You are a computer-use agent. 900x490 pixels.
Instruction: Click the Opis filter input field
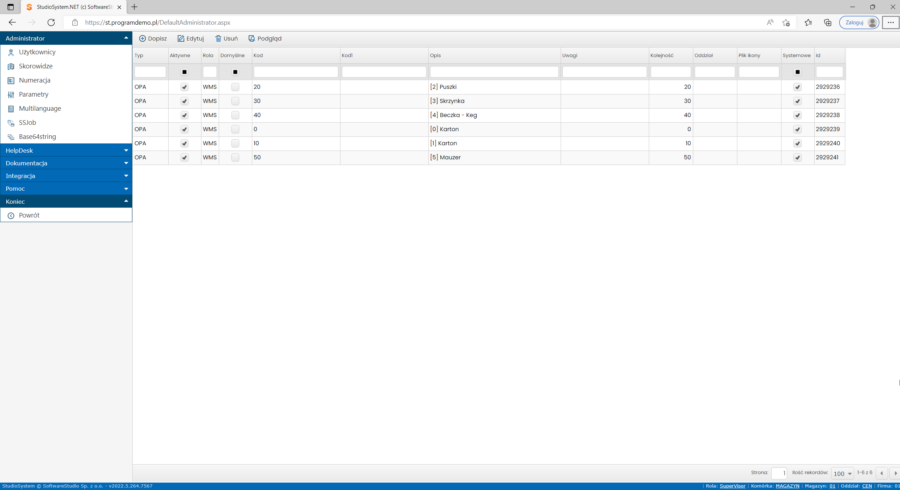[x=494, y=72]
